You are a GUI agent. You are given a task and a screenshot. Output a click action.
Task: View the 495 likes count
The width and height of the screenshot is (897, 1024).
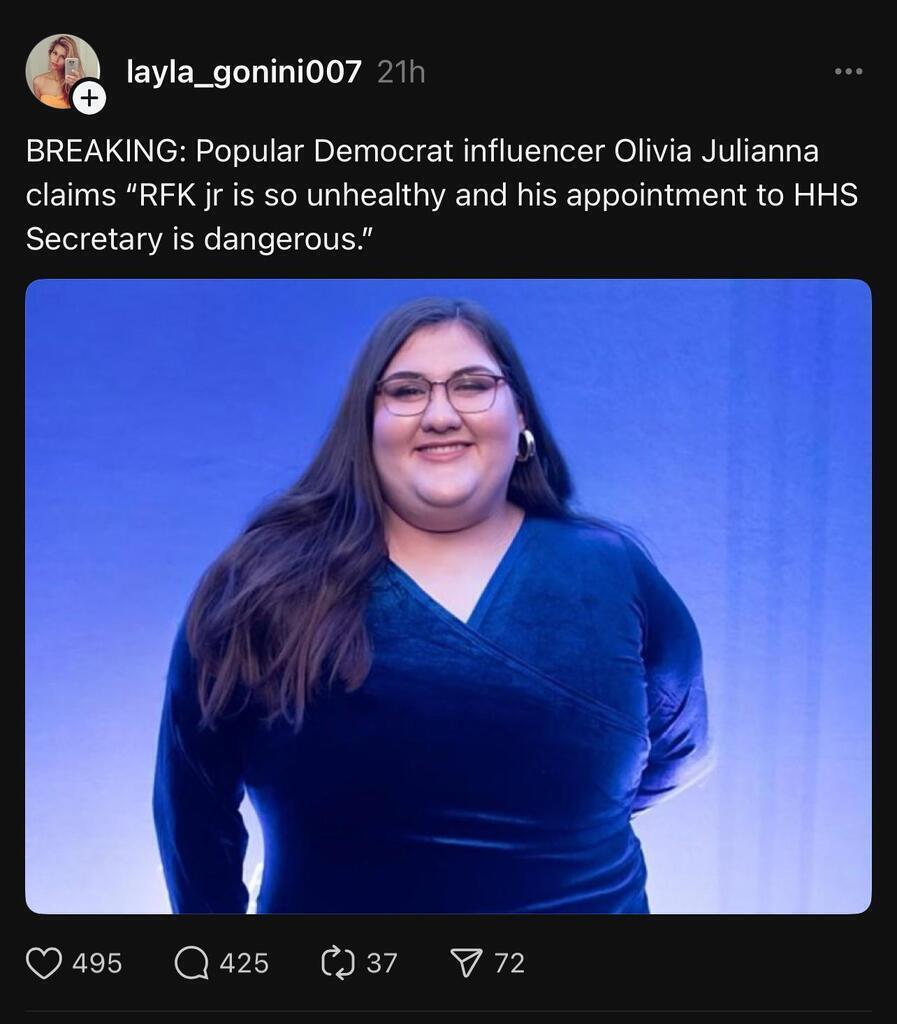point(97,963)
